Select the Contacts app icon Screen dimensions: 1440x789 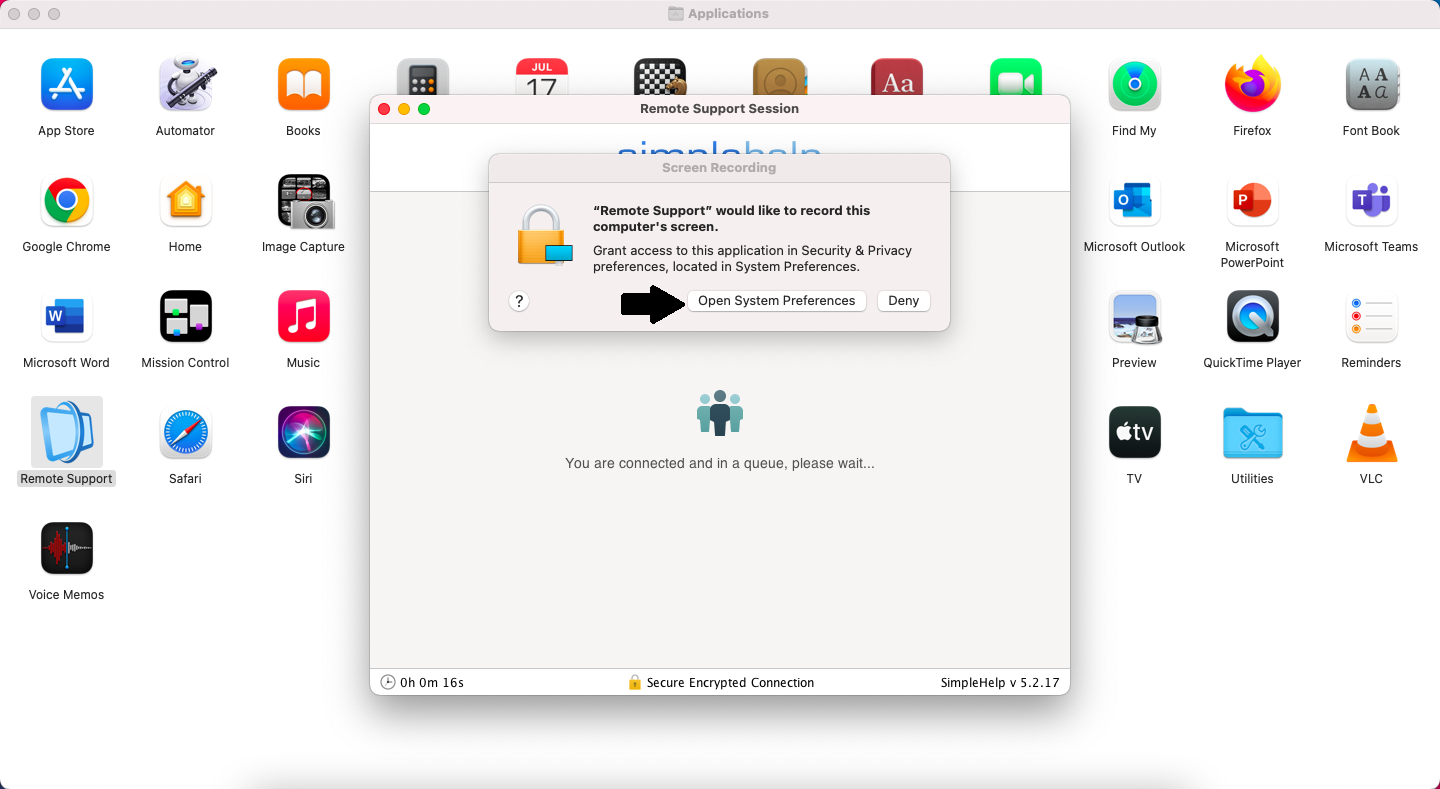click(779, 77)
